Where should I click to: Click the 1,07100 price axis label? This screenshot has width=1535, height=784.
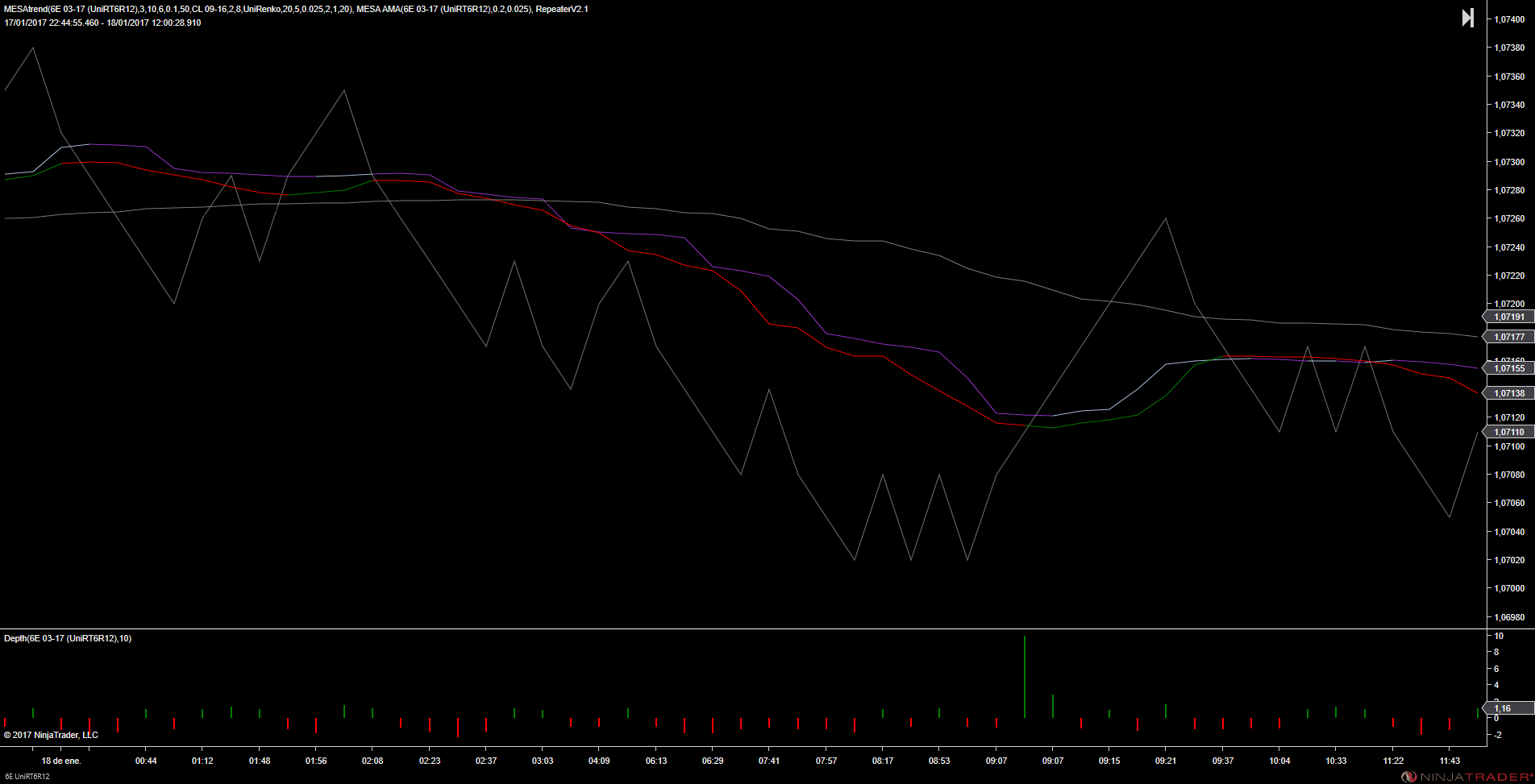(x=1509, y=446)
